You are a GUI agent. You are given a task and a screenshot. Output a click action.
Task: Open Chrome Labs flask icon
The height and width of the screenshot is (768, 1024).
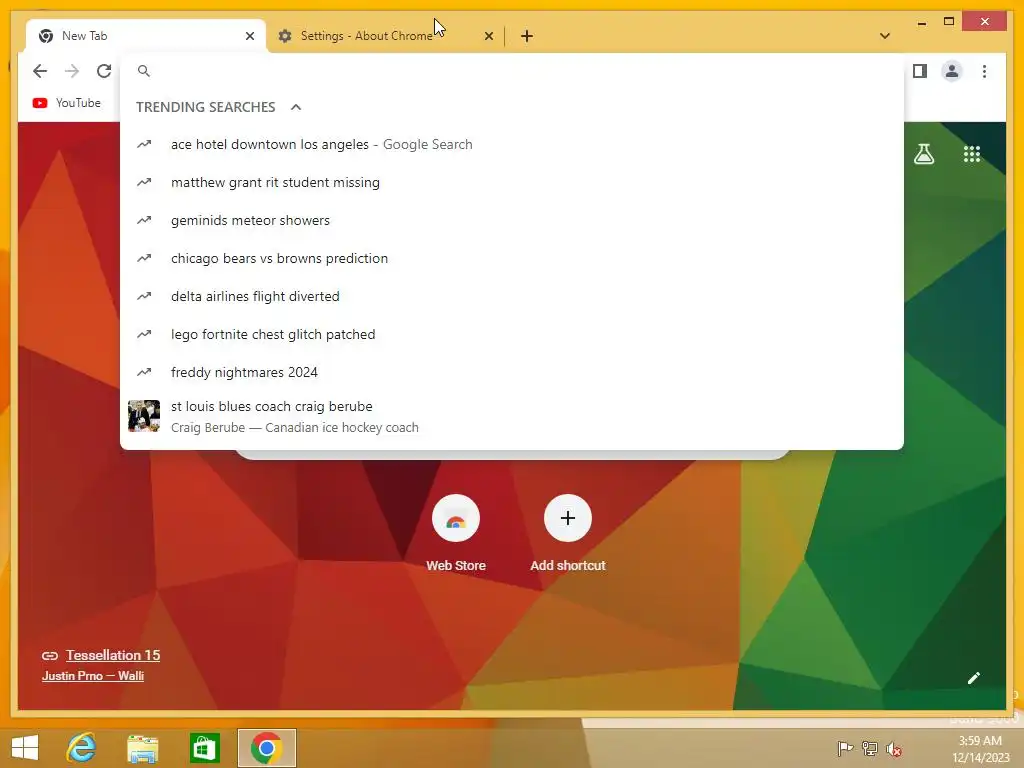point(923,154)
